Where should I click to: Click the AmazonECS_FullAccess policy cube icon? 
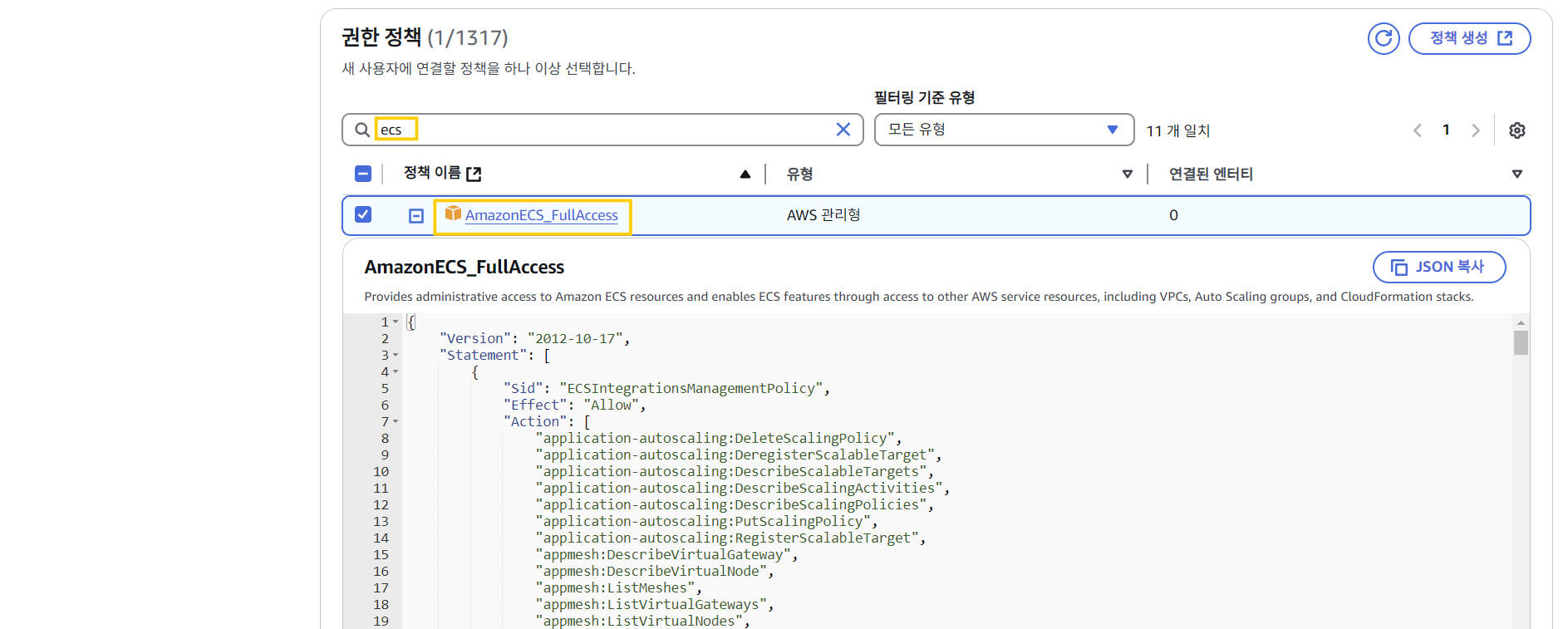pos(453,214)
